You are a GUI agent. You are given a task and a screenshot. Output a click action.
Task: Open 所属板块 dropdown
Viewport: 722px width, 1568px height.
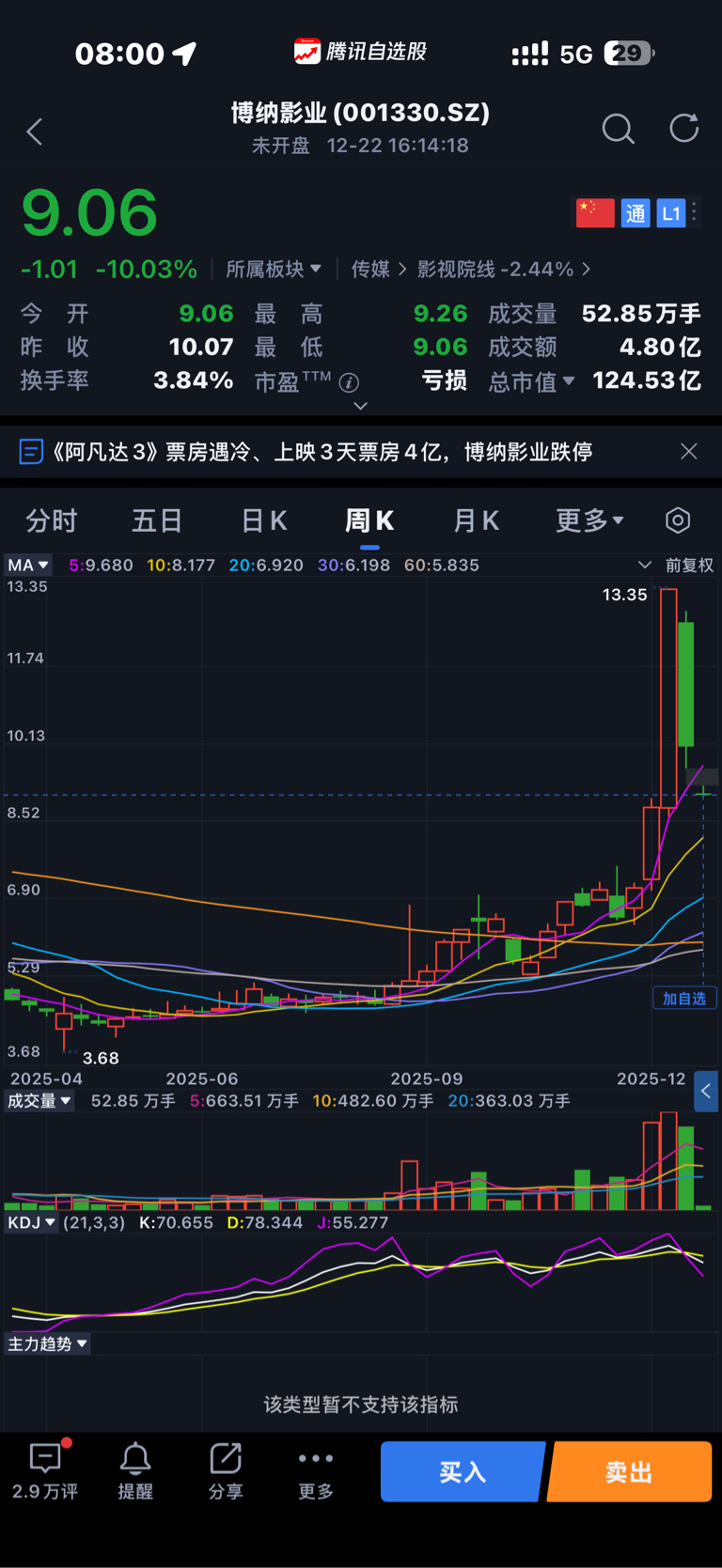(274, 270)
